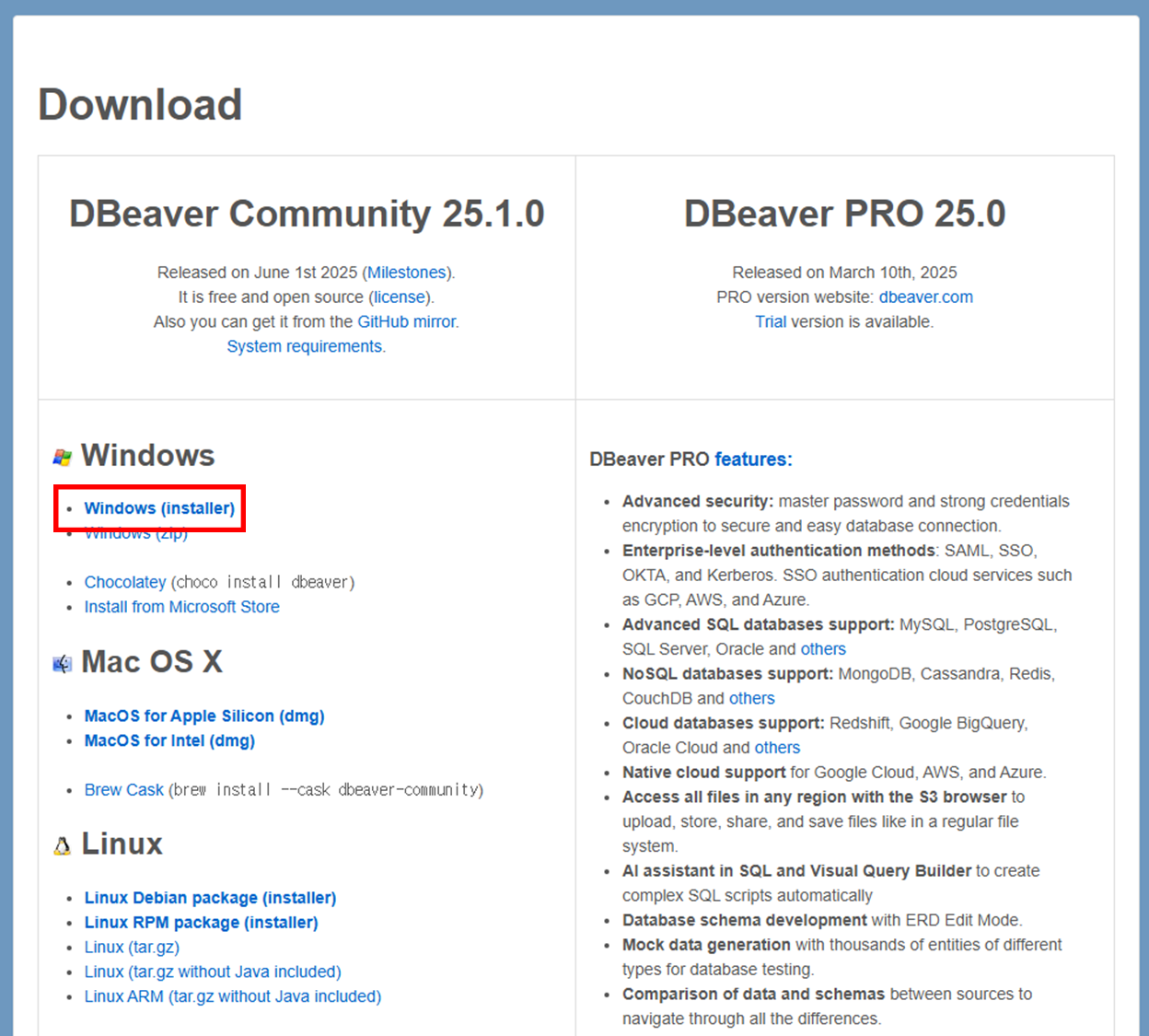
Task: Open the Trial version link
Action: tap(771, 321)
